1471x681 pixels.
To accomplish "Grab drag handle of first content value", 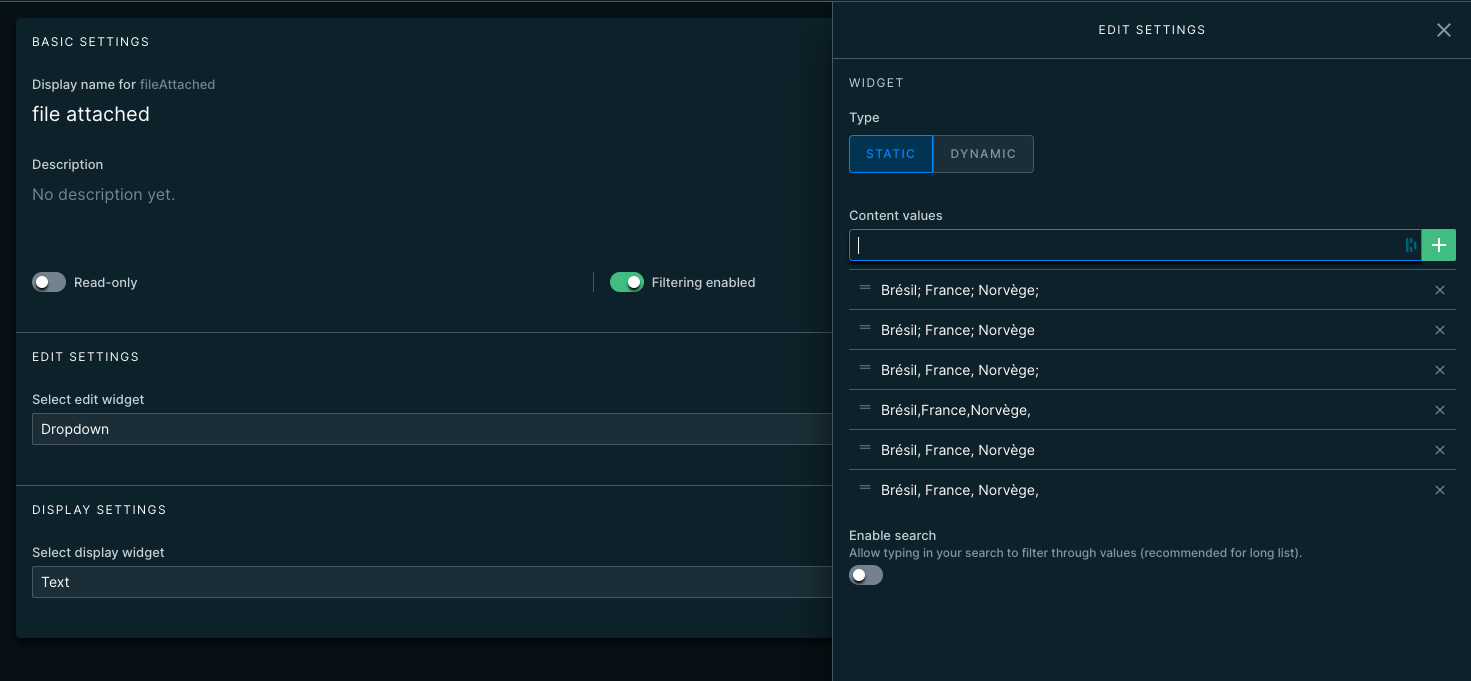I will tap(865, 288).
